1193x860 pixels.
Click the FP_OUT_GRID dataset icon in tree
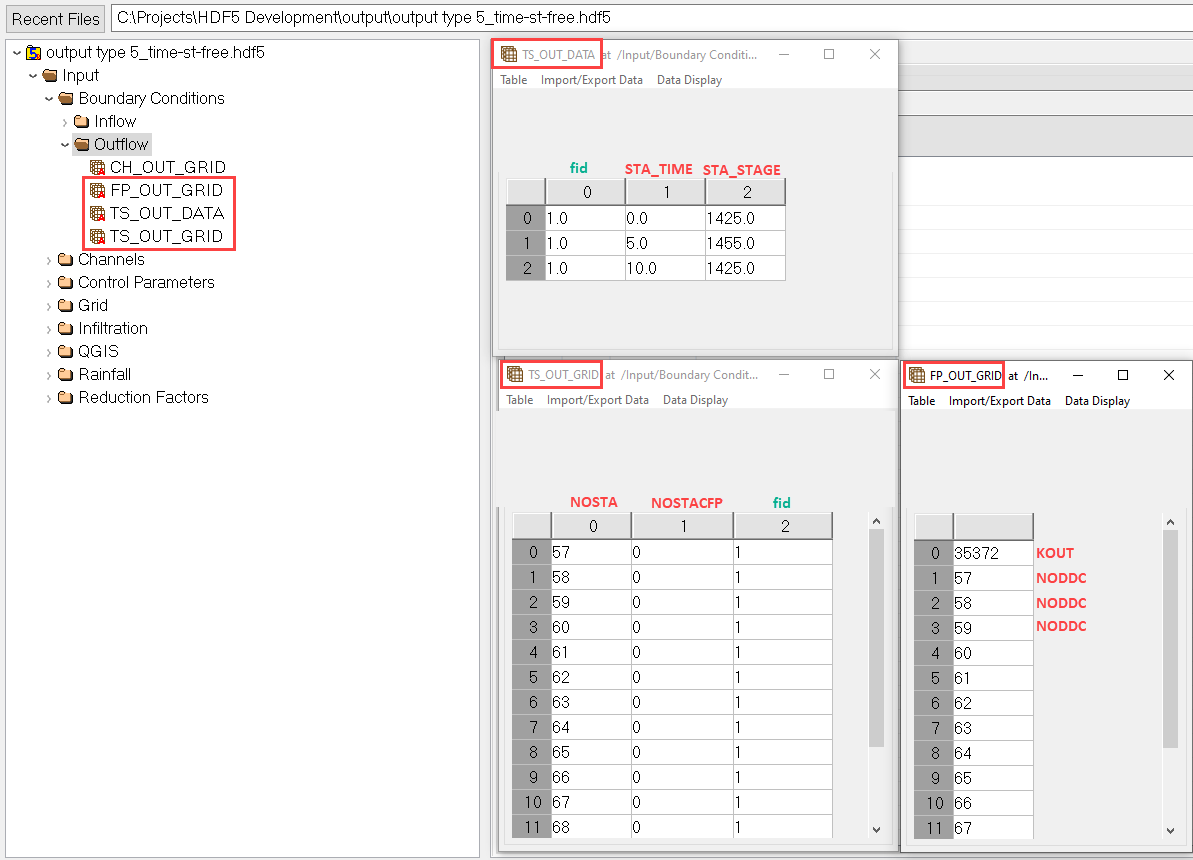click(x=97, y=190)
